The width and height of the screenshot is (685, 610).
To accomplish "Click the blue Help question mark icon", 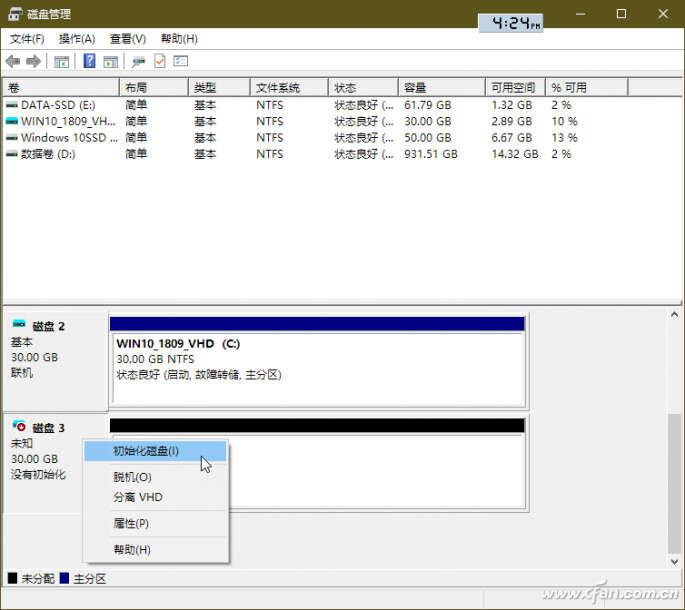I will [x=89, y=61].
